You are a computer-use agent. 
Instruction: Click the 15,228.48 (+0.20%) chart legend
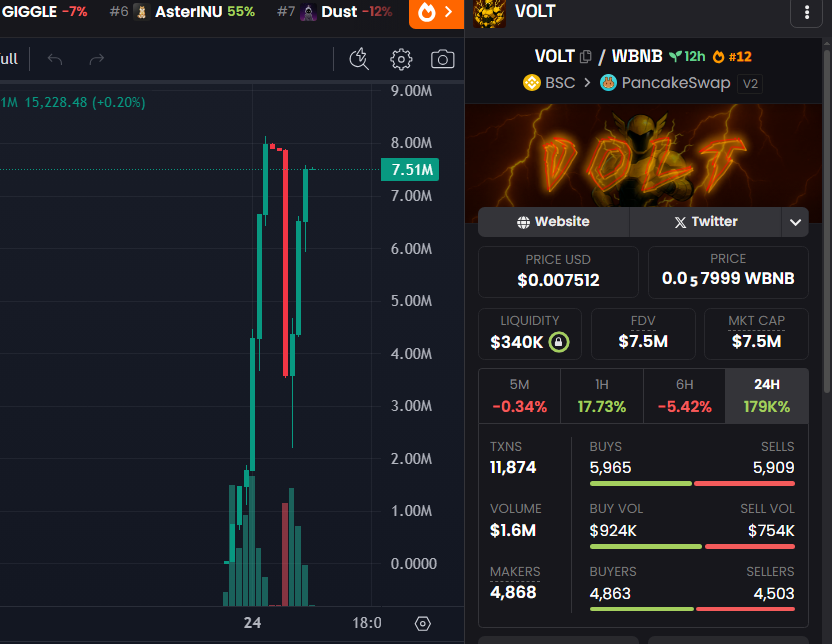coord(85,102)
